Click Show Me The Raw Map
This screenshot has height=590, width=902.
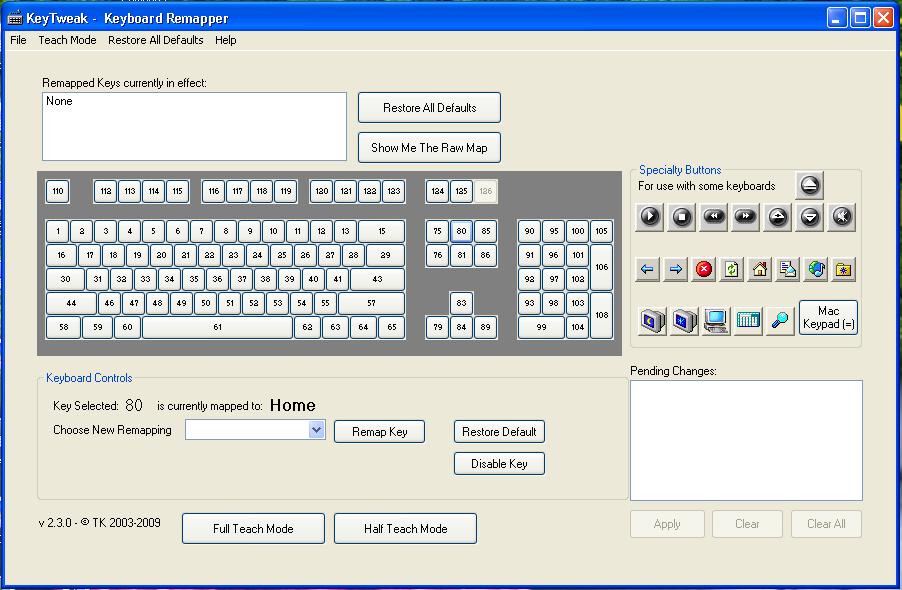pyautogui.click(x=429, y=148)
